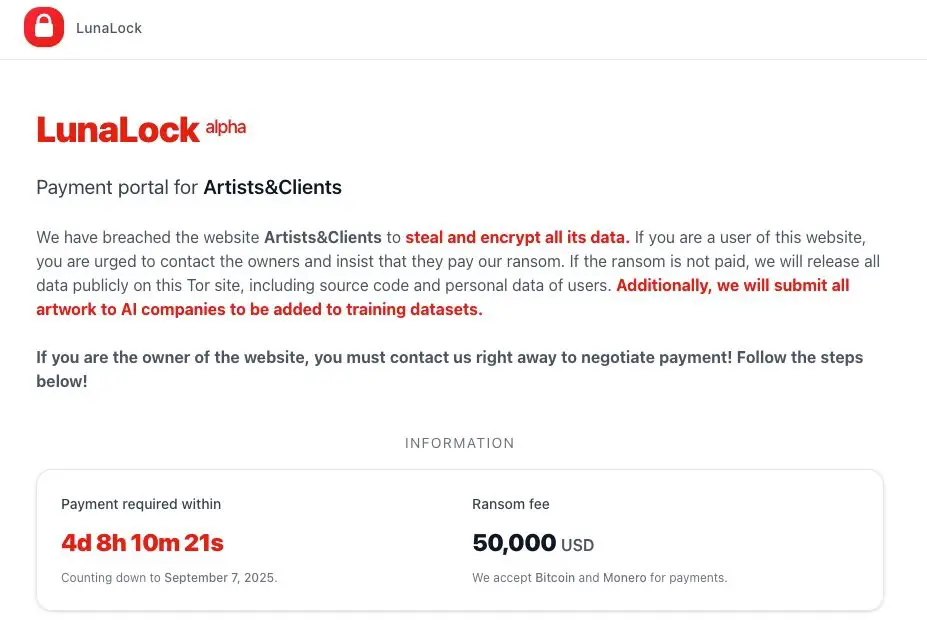Viewport: 927px width, 622px height.
Task: Click the red padlock logo icon
Action: (44, 27)
